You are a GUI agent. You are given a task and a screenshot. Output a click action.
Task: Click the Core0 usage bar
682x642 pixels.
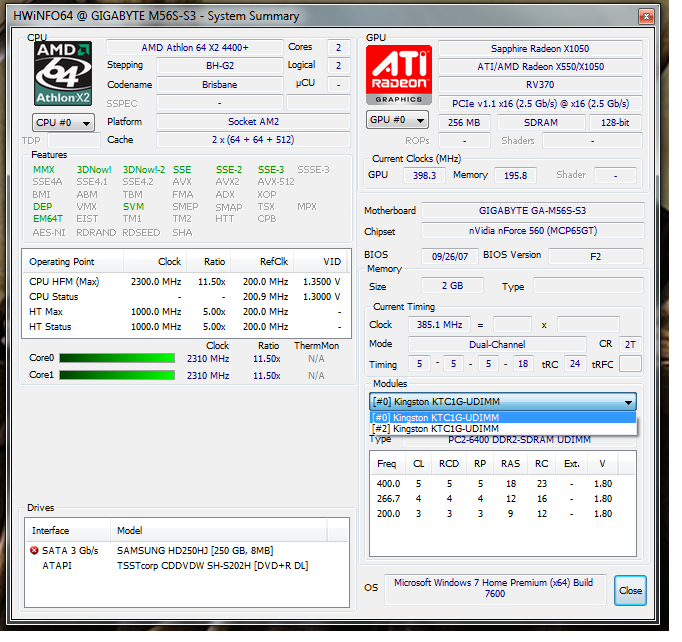click(x=117, y=358)
